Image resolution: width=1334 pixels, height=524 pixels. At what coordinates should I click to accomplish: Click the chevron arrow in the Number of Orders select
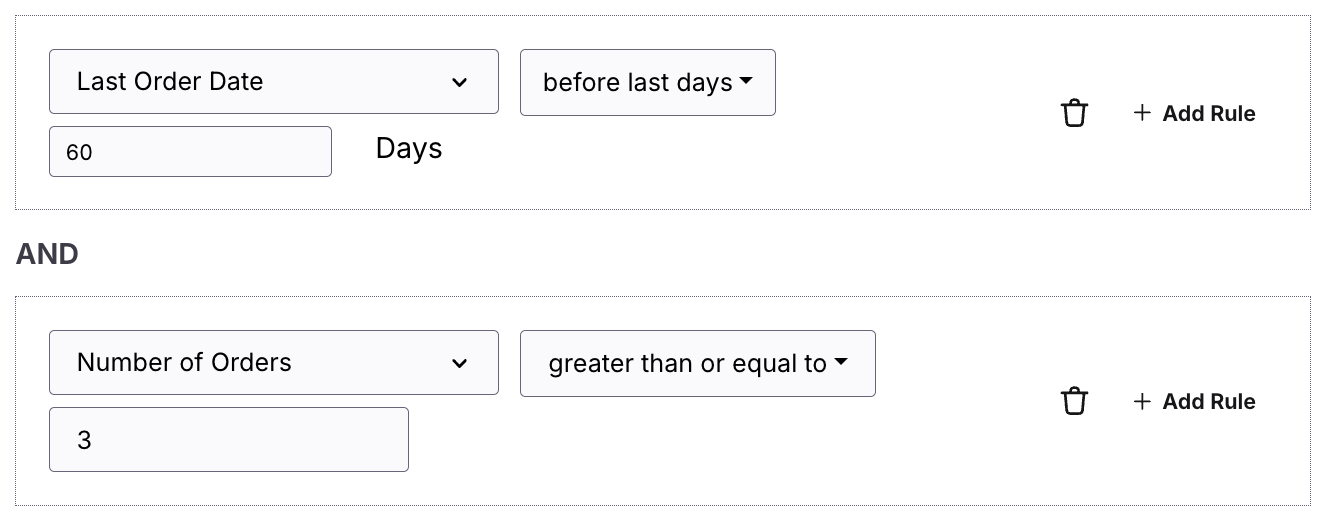tap(459, 363)
